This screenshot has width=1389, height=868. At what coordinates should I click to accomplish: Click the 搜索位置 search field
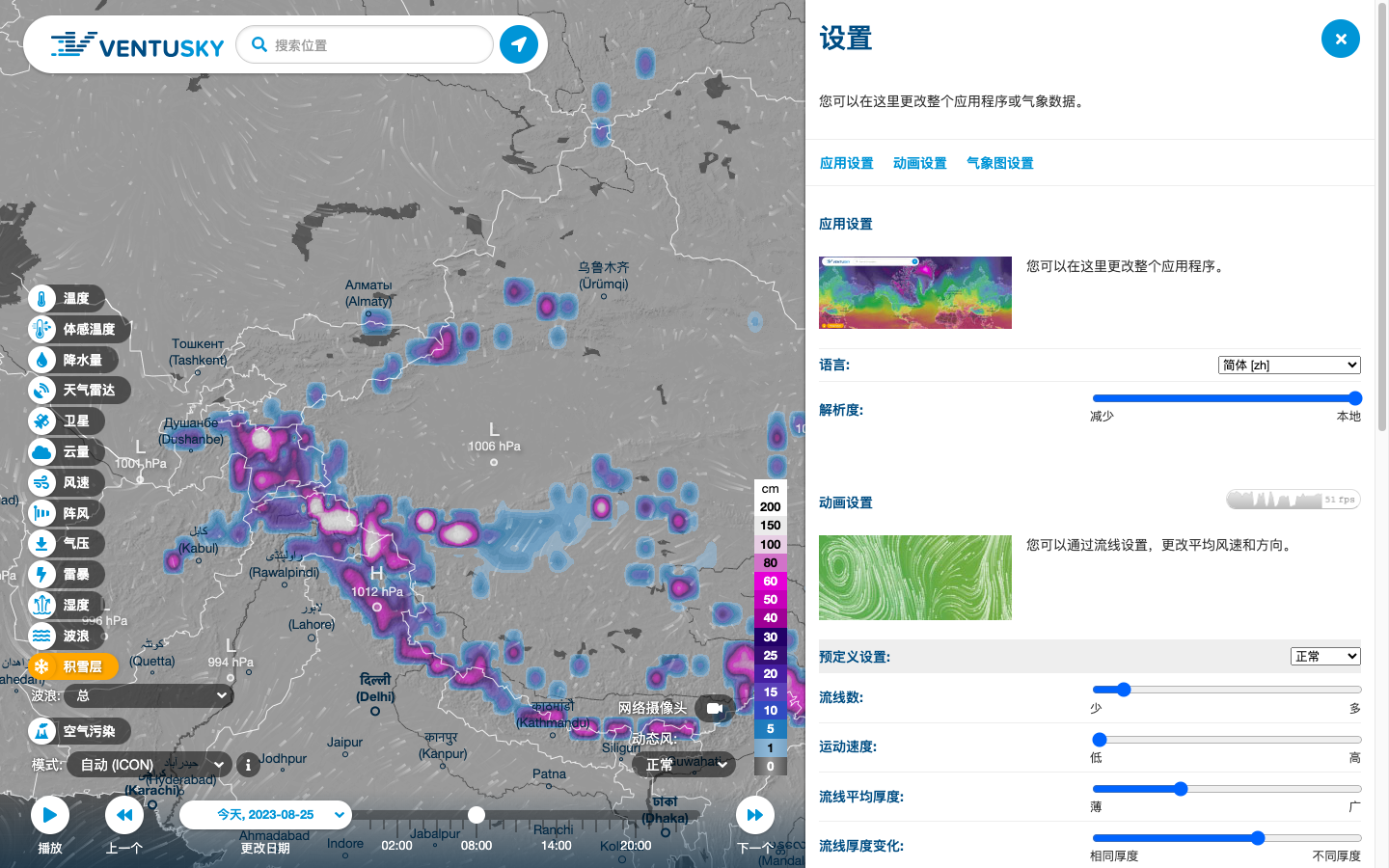365,44
